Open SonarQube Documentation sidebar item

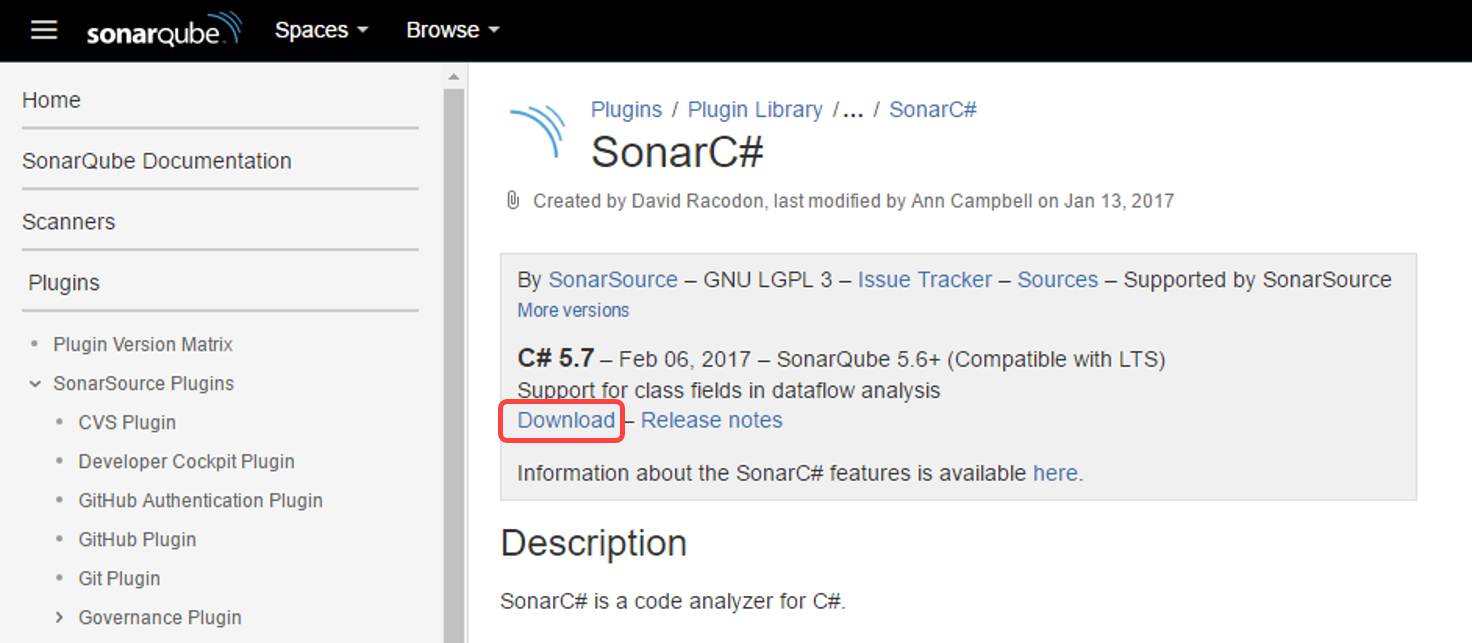pos(157,161)
